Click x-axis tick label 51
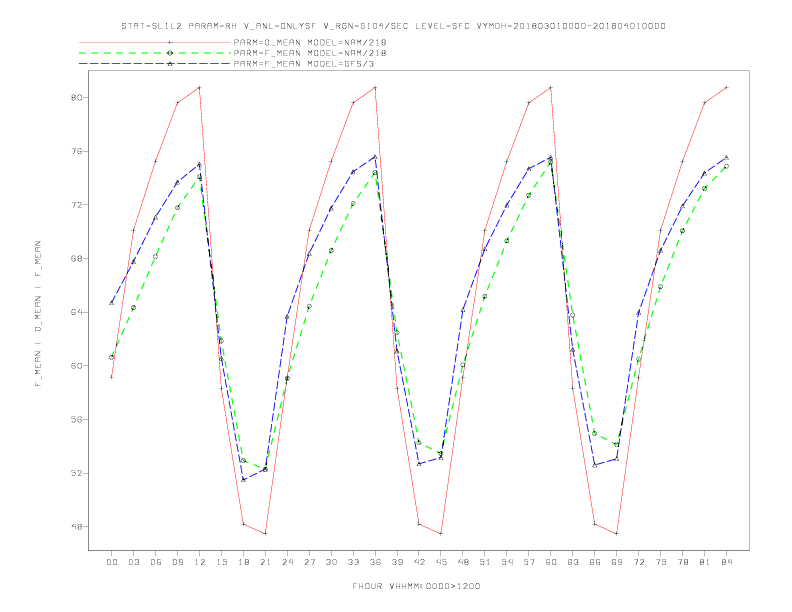 pyautogui.click(x=485, y=562)
